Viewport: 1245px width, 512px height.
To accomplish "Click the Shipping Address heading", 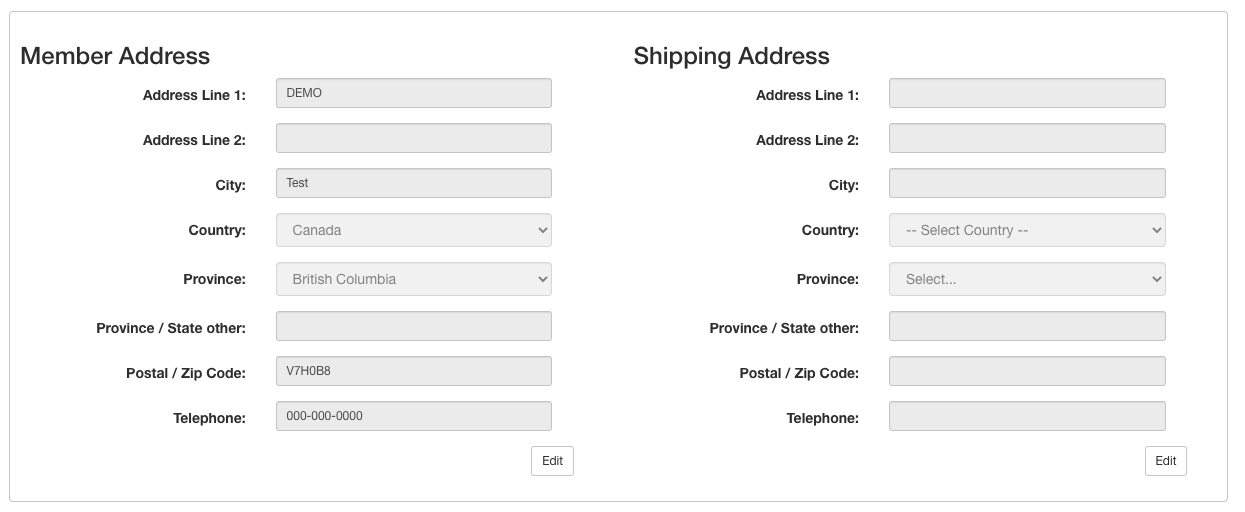I will (731, 56).
